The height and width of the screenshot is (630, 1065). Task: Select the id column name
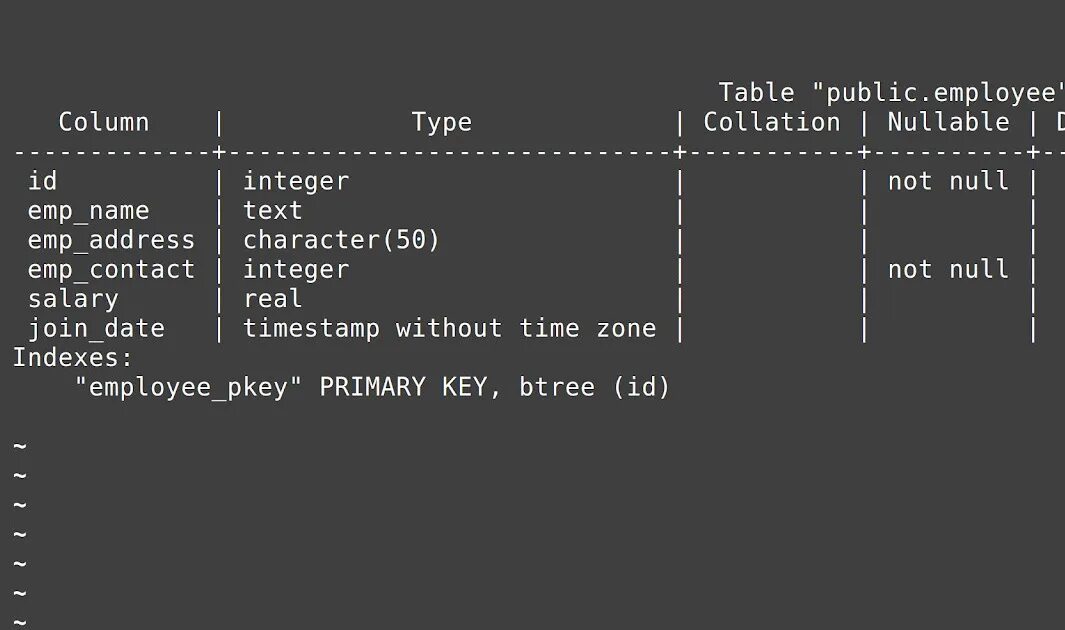pos(42,181)
